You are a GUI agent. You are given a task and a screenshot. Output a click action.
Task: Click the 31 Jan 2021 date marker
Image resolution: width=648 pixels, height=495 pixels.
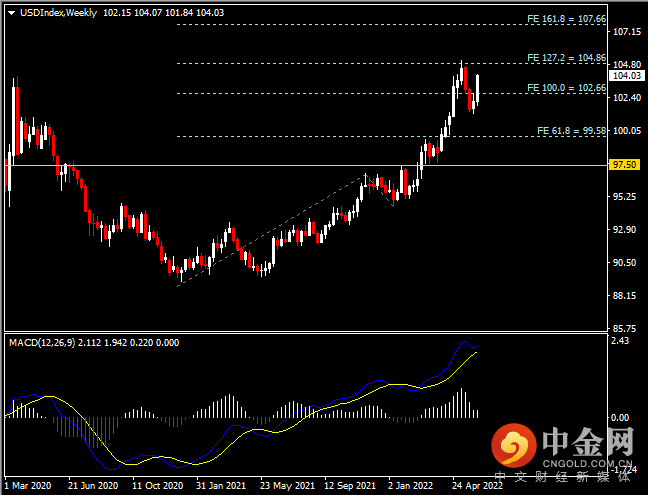(221, 485)
